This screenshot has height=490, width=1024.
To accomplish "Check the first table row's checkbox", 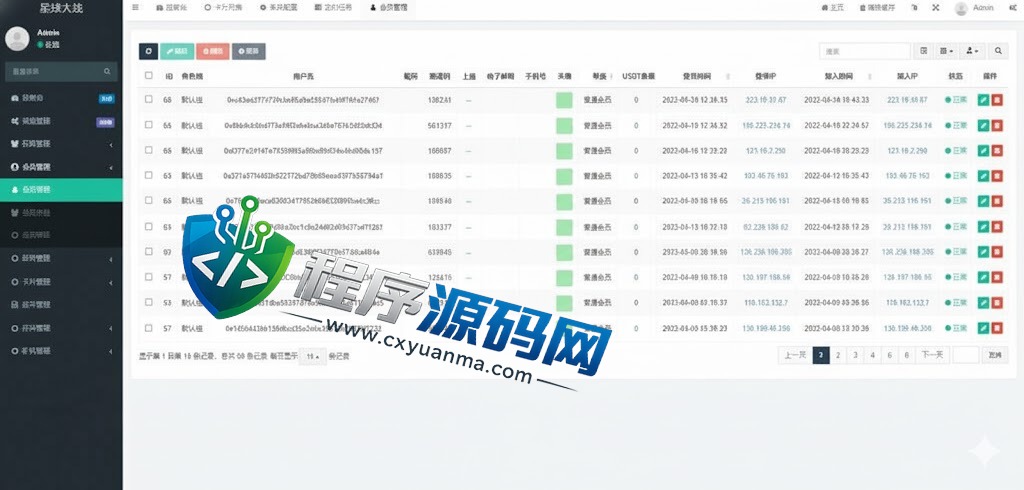I will (x=149, y=99).
